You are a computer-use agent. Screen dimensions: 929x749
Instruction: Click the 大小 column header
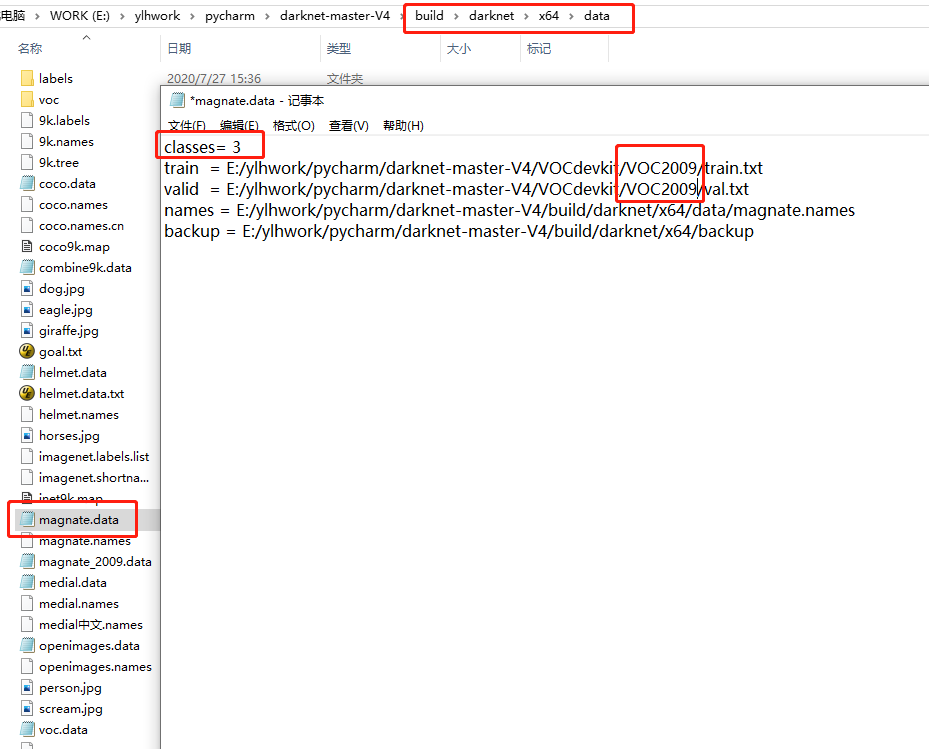[458, 48]
